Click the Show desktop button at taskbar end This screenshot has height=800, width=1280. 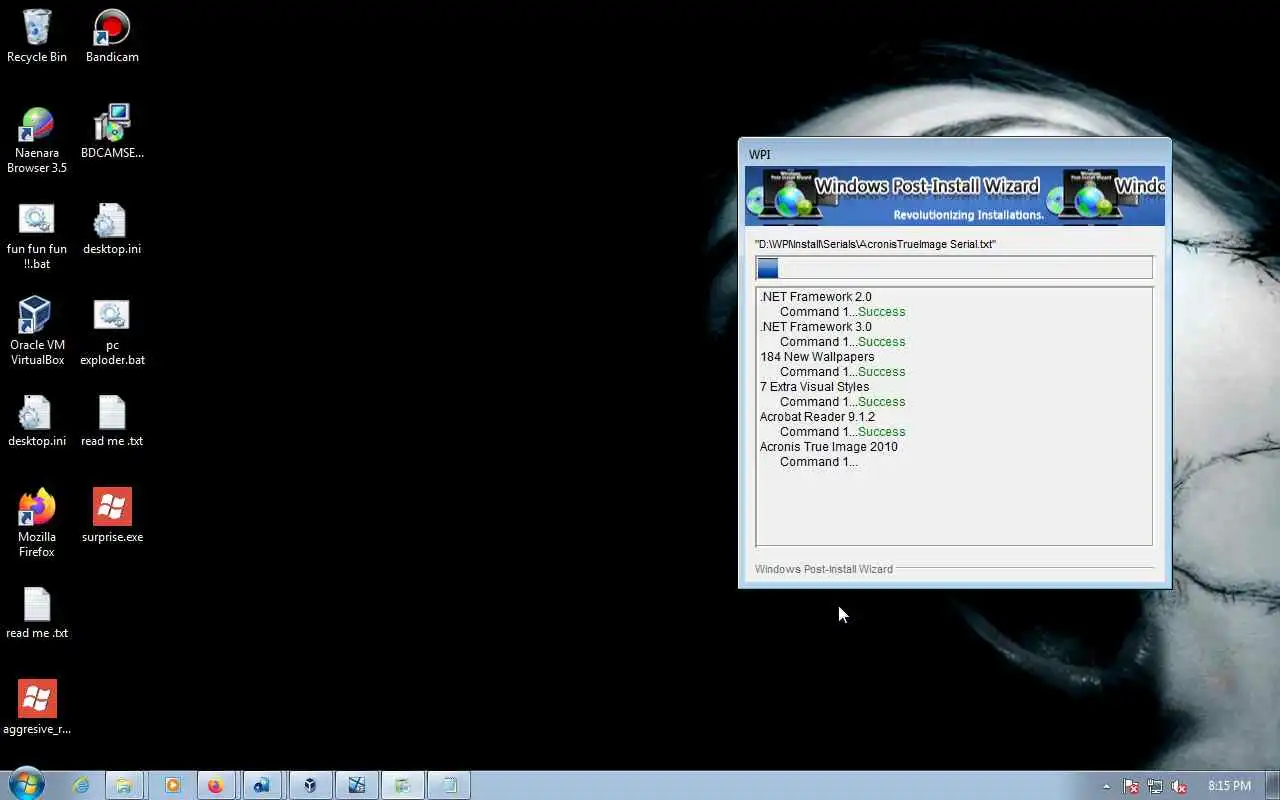1272,786
